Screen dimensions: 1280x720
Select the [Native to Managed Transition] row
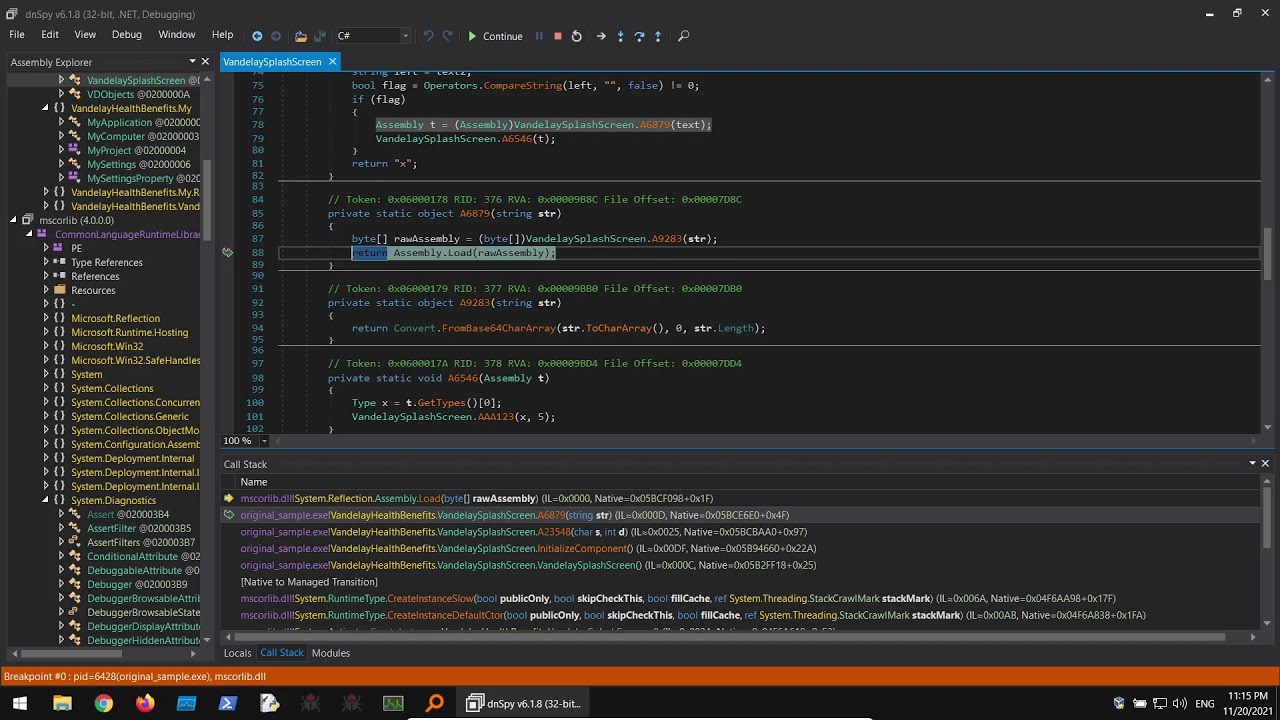pos(740,582)
